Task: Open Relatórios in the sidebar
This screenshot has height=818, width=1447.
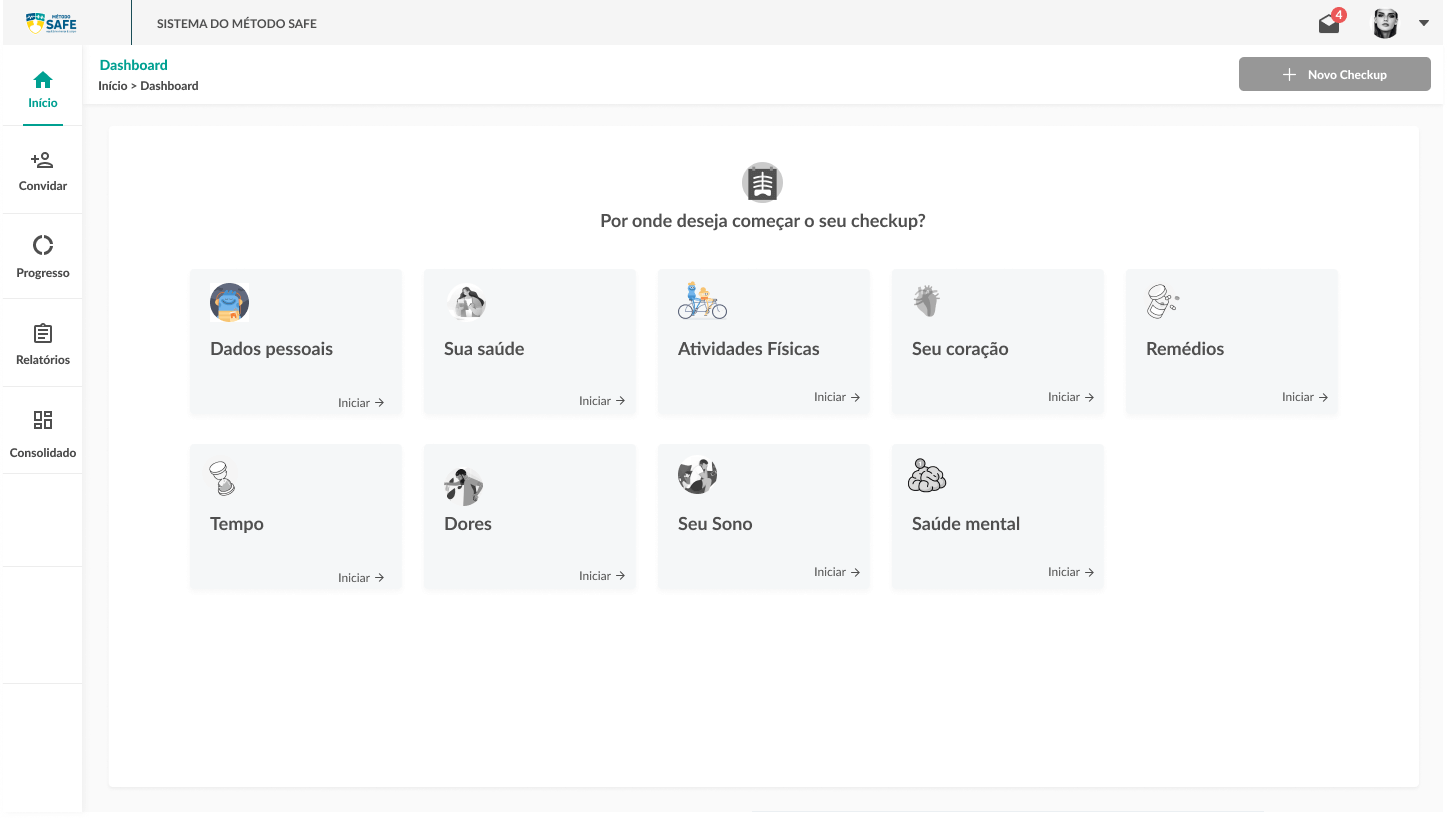Action: click(43, 344)
